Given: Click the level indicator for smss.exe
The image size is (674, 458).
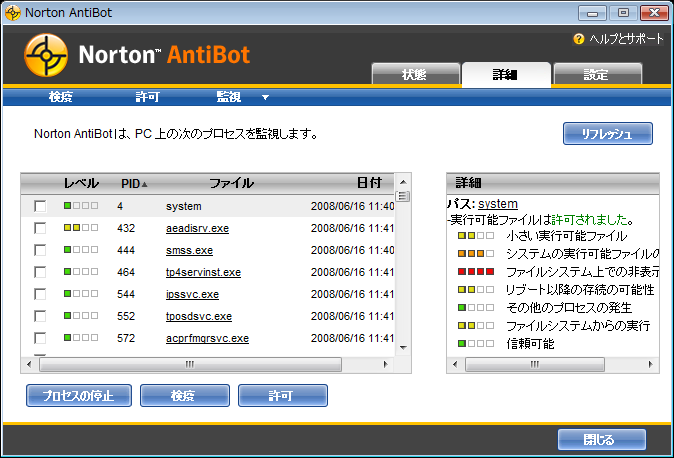Looking at the screenshot, I should [x=81, y=249].
